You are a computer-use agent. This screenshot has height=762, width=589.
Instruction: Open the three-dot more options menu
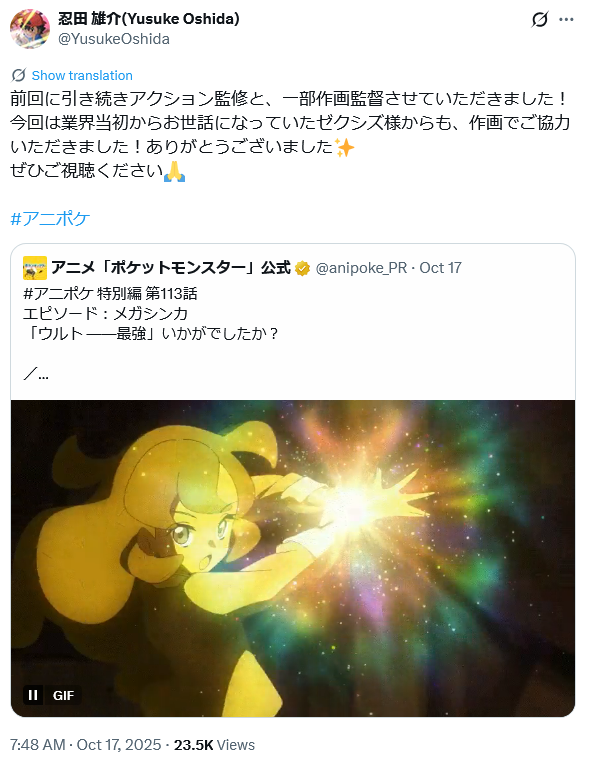point(566,19)
